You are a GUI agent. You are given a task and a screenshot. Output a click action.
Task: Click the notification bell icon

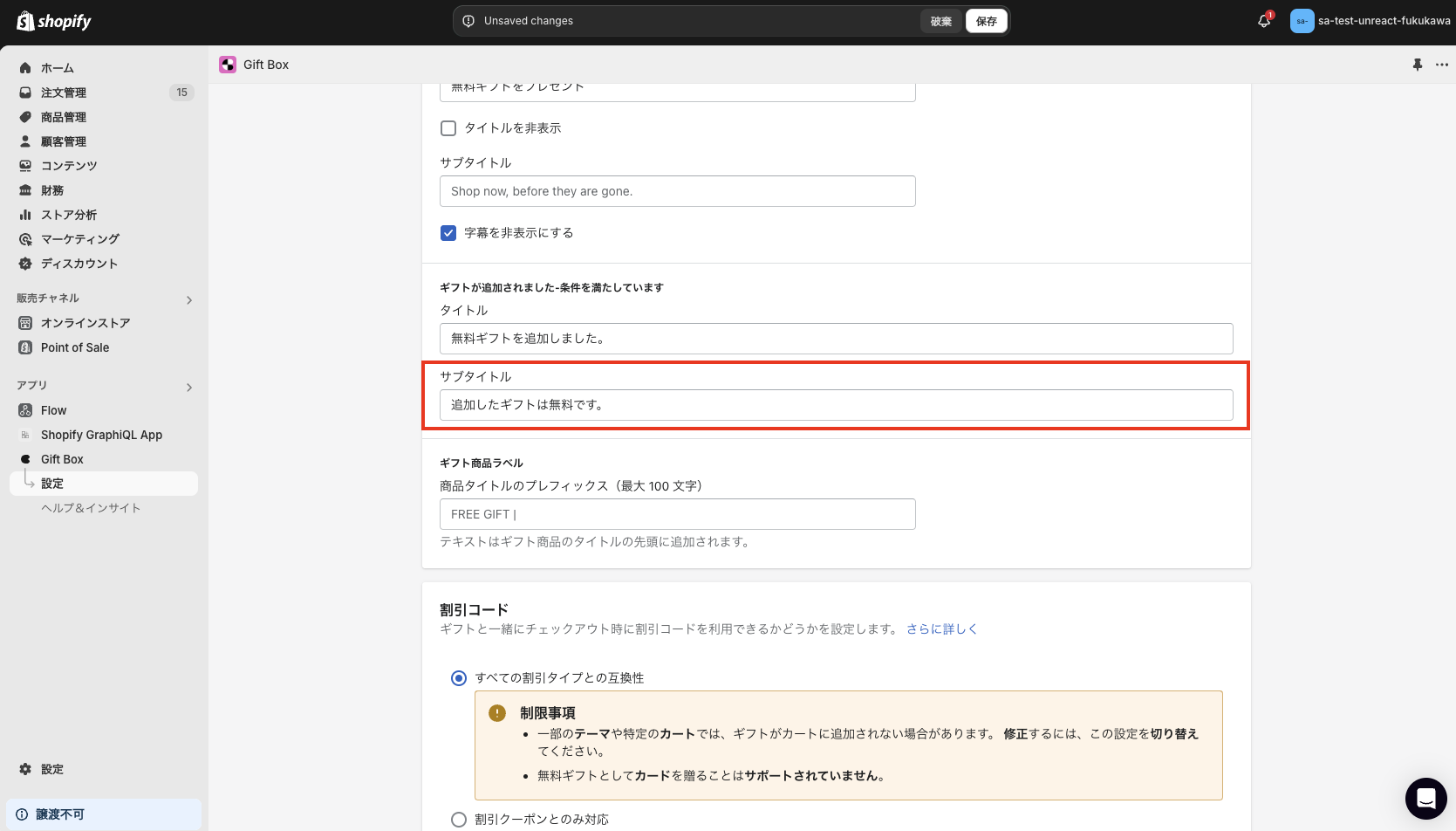click(x=1263, y=20)
